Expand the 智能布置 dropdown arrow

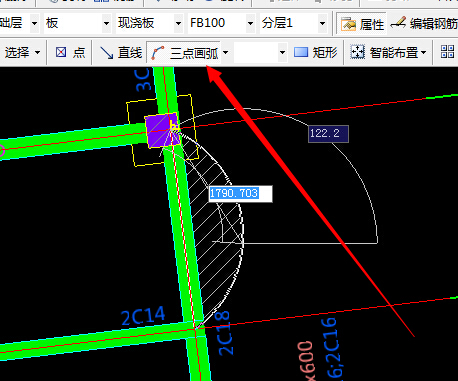pos(424,52)
